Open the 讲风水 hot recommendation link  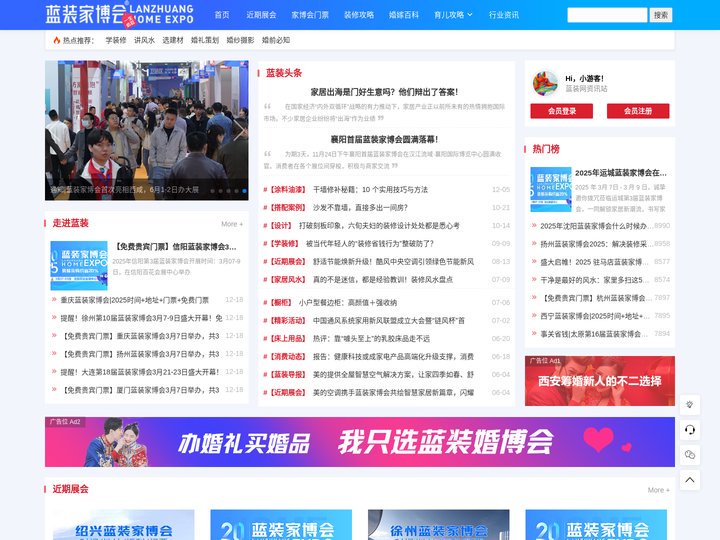(x=144, y=40)
